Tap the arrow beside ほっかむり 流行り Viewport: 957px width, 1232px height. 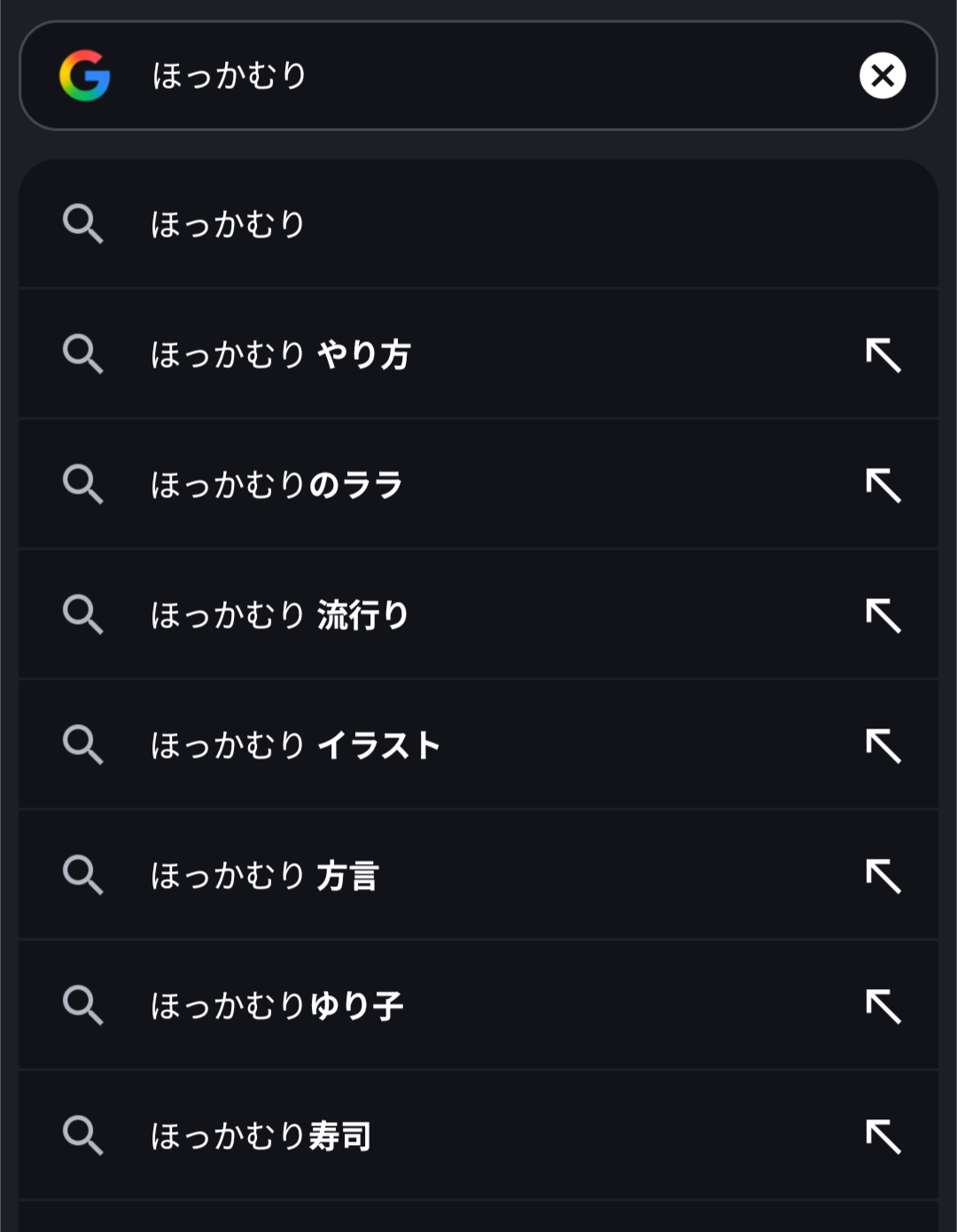coord(883,615)
